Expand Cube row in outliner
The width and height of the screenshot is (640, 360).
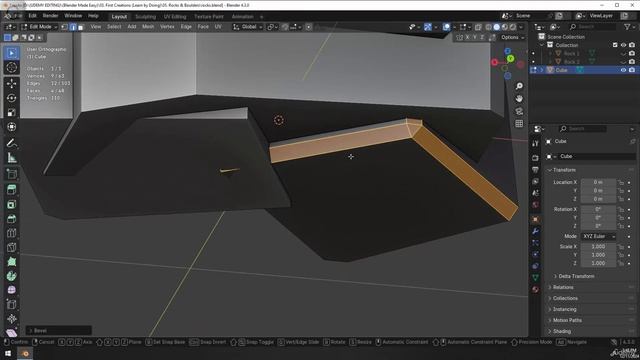(542, 70)
